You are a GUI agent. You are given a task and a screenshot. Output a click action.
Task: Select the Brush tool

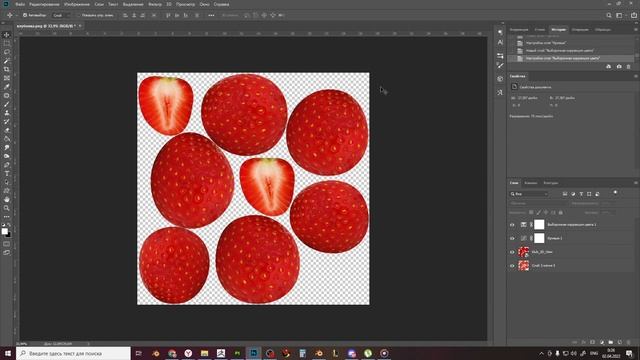click(x=7, y=104)
